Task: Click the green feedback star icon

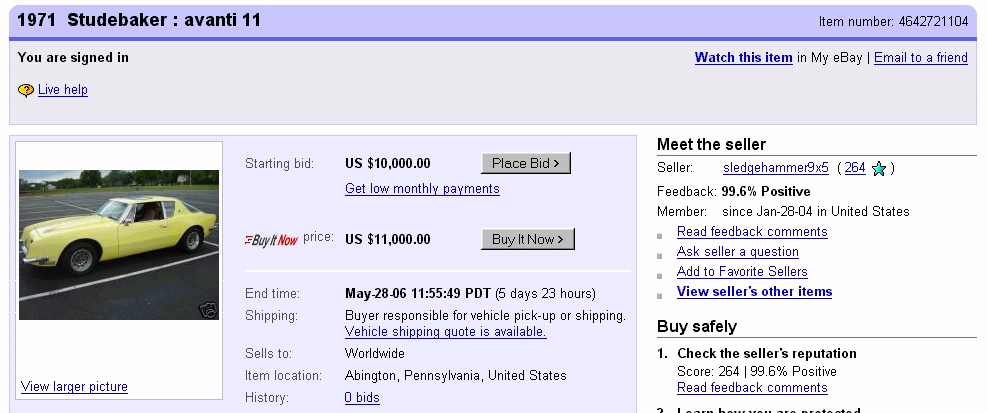Action: click(879, 169)
